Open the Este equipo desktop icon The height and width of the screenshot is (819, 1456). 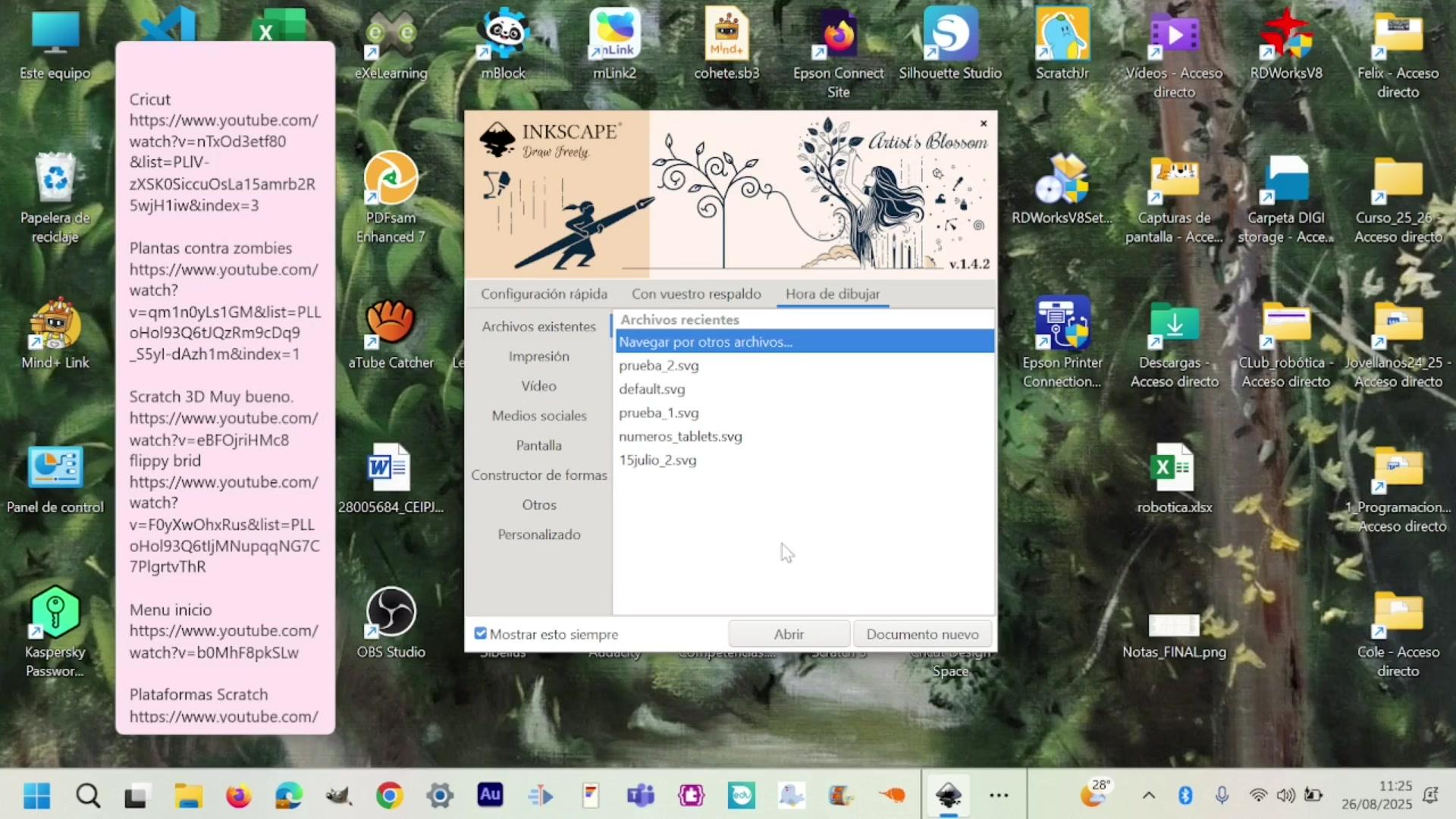[x=55, y=45]
